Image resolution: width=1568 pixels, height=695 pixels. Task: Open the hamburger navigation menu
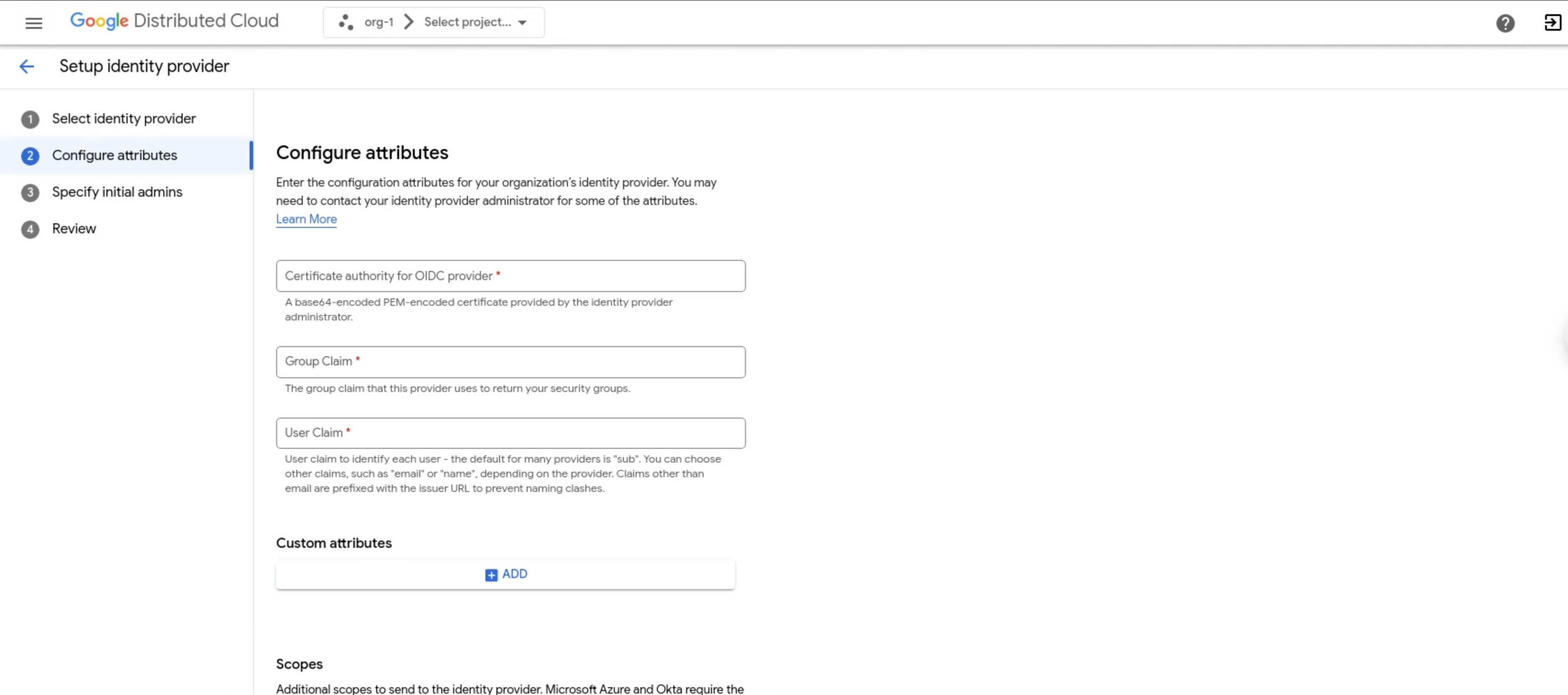click(x=33, y=22)
